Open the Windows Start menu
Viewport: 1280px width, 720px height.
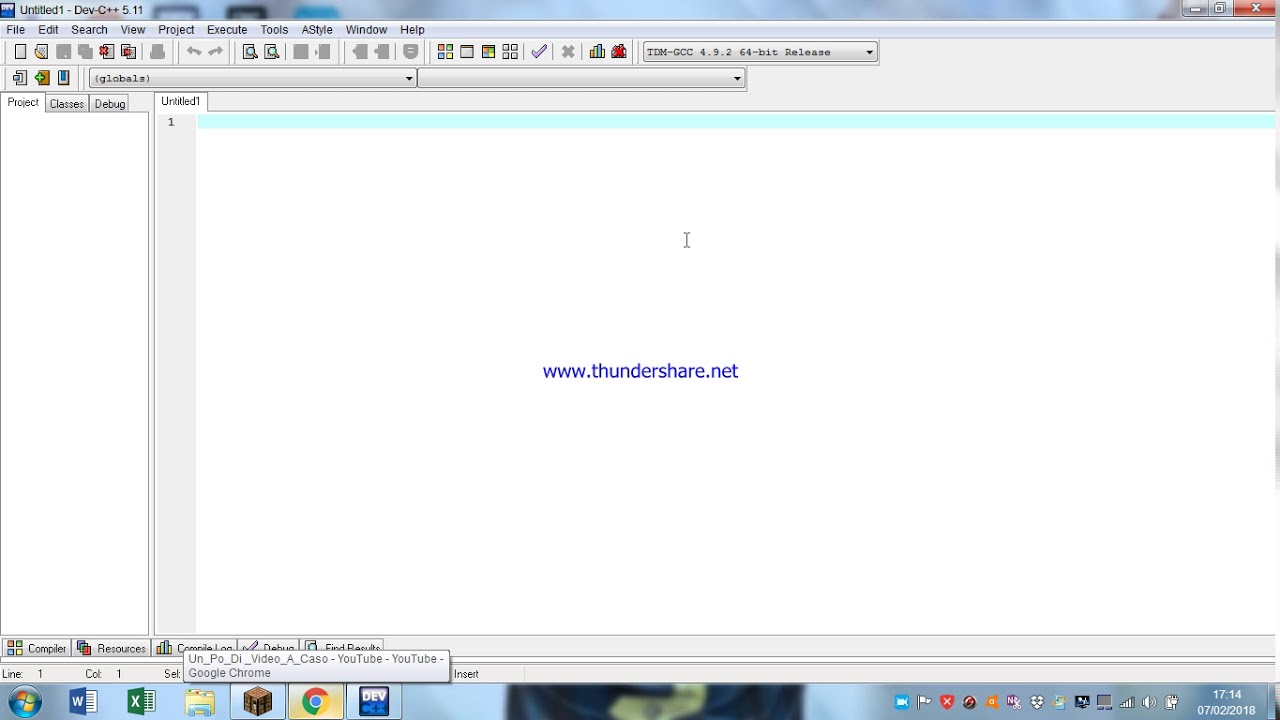pos(25,702)
